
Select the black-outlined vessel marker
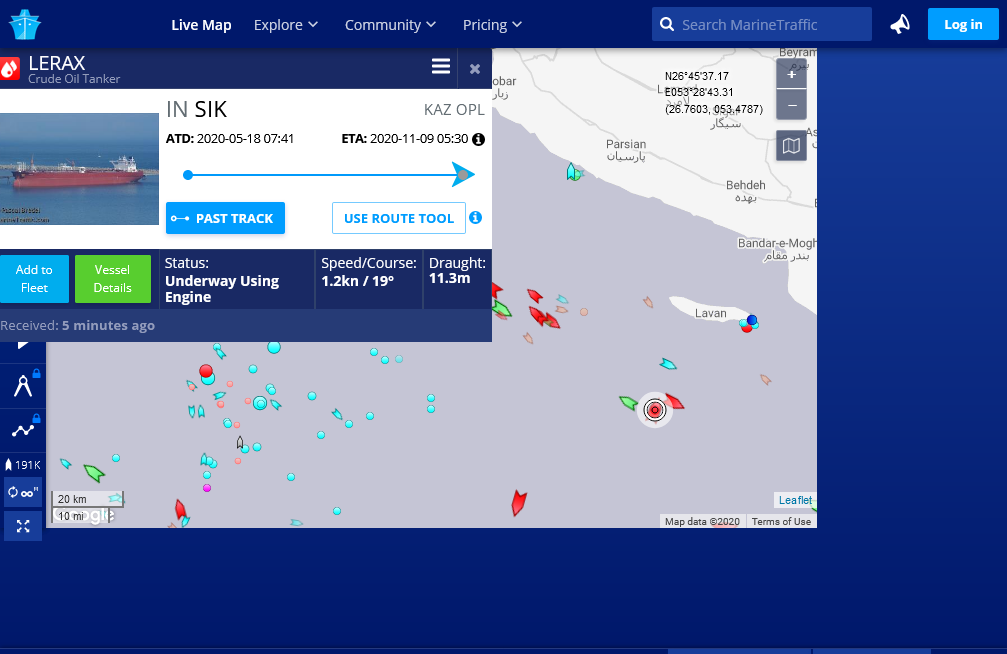[x=240, y=442]
